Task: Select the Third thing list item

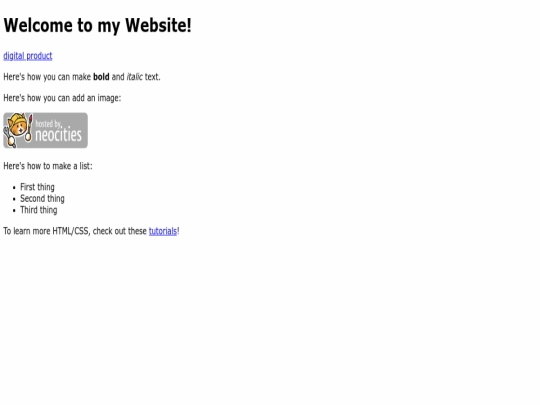Action: click(x=39, y=210)
